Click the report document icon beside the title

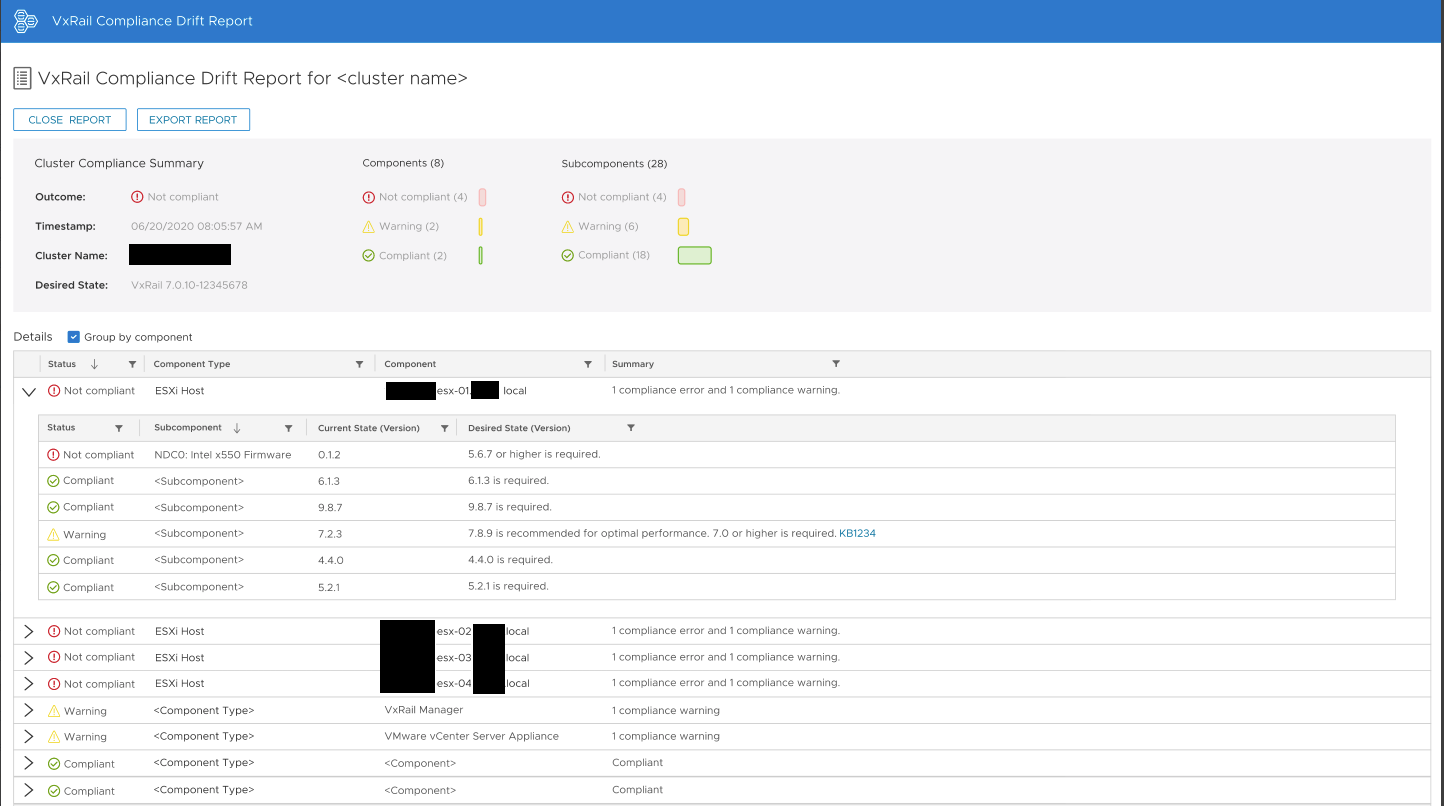pyautogui.click(x=22, y=78)
